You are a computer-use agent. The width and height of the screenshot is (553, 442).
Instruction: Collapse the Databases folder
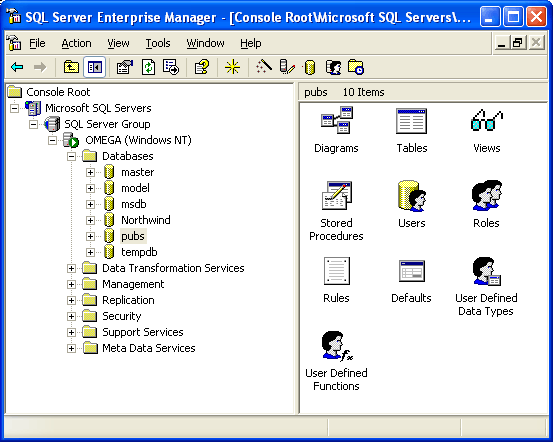coord(71,156)
